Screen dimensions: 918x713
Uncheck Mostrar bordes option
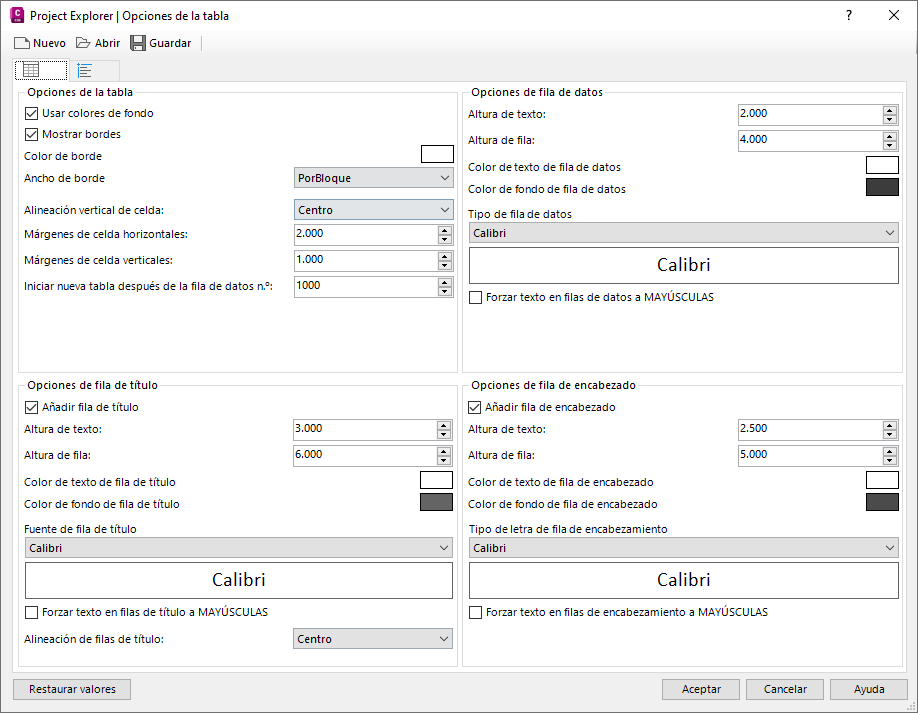tap(31, 134)
